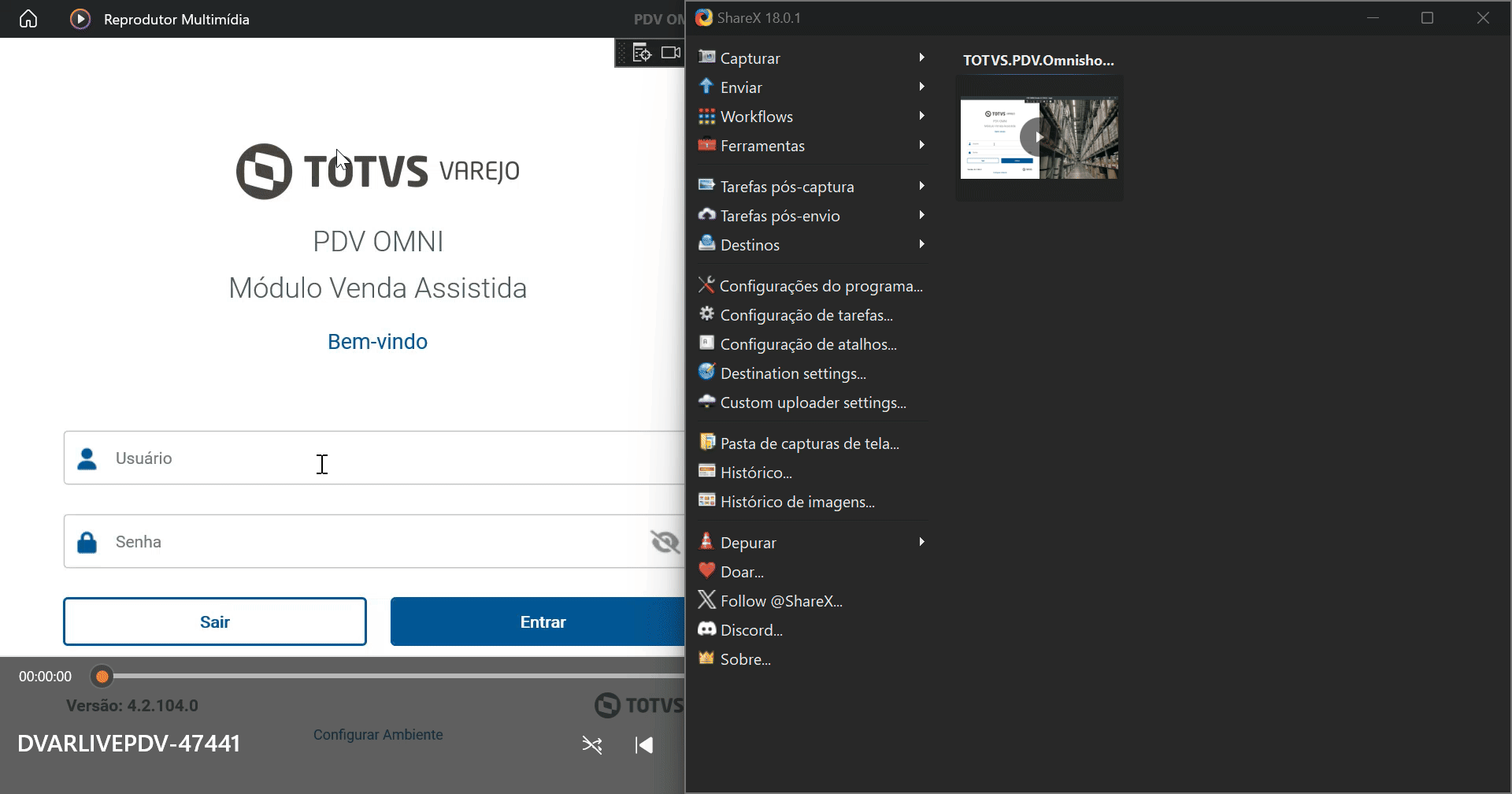Click the Histórico list icon

click(707, 472)
